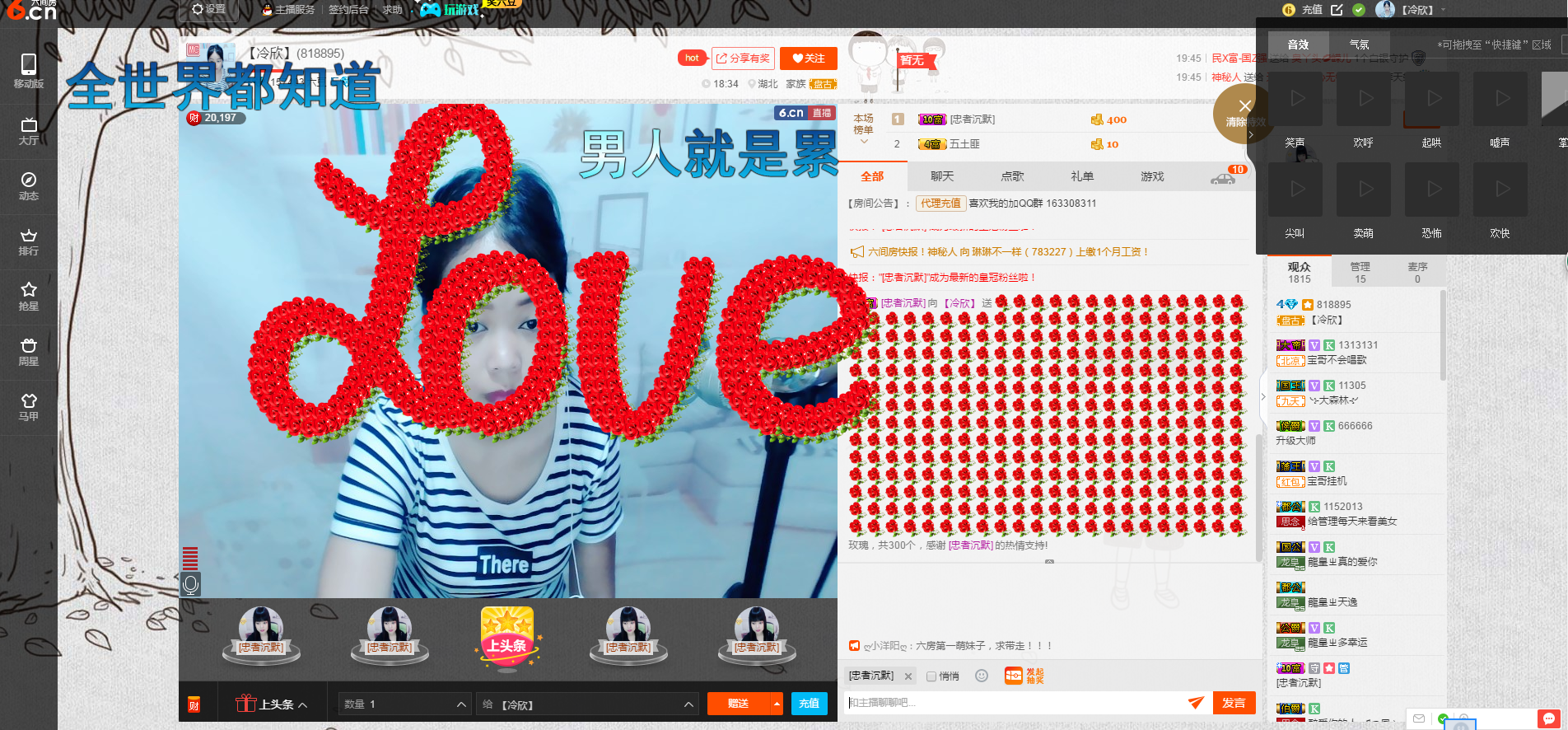The height and width of the screenshot is (730, 1568).
Task: Switch to 音效 sound effects tab
Action: [1298, 44]
